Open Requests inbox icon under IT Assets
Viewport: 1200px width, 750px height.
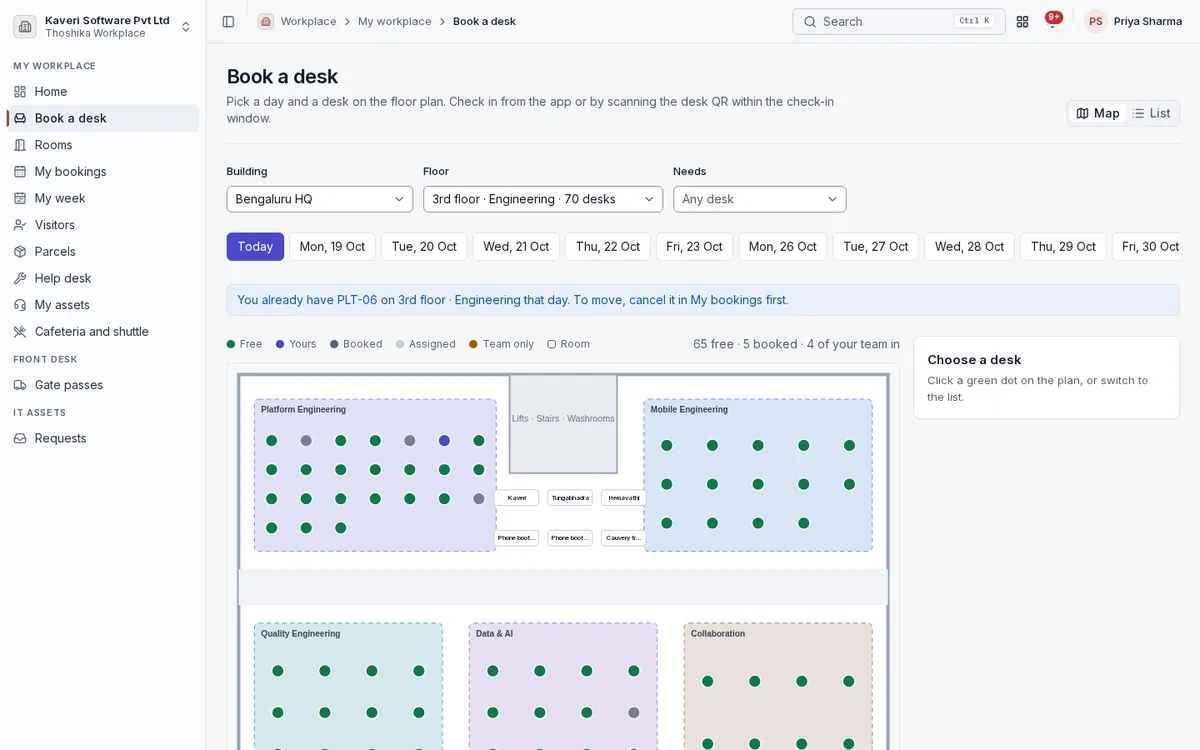point(20,438)
